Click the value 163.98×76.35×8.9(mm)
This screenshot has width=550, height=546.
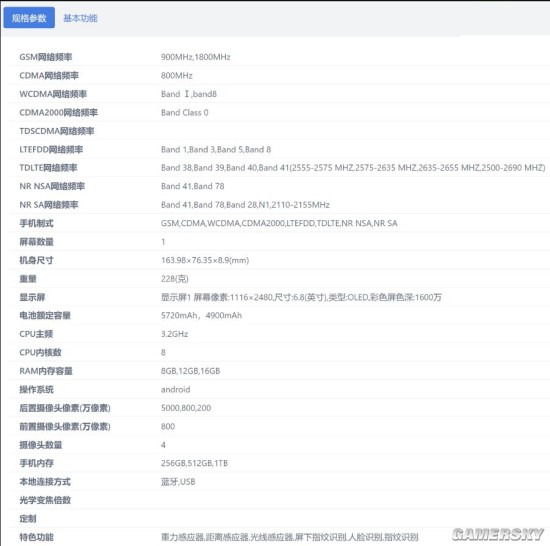[x=205, y=260]
